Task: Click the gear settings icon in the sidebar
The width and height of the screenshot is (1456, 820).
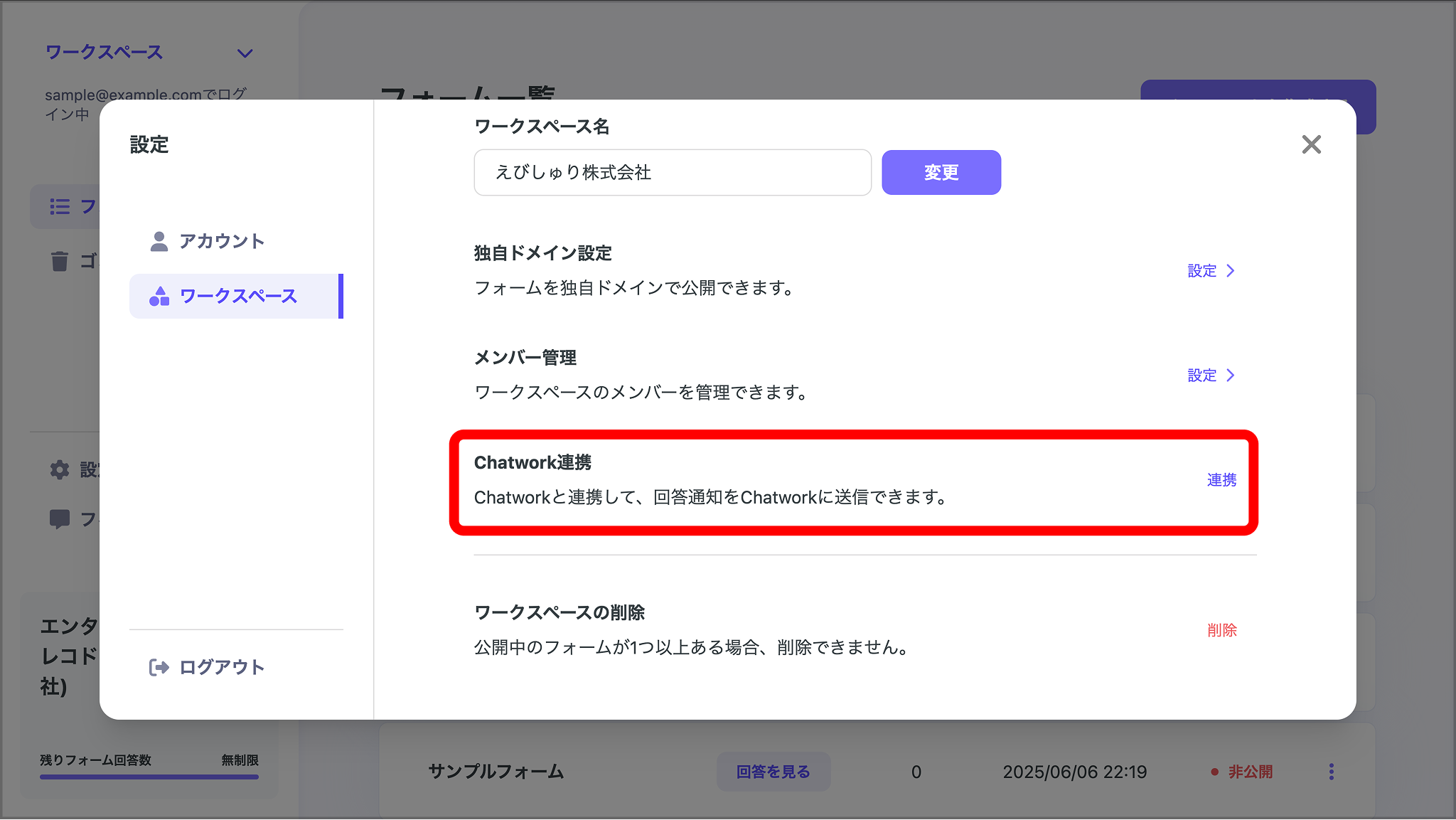Action: pos(60,469)
